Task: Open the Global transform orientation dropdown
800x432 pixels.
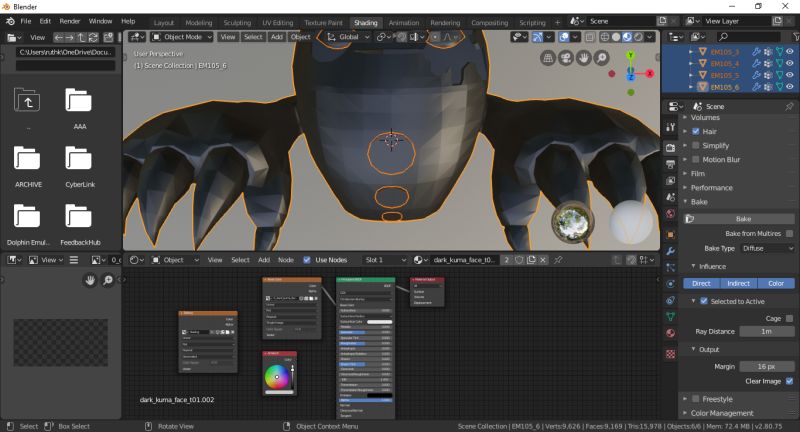Action: tap(348, 37)
